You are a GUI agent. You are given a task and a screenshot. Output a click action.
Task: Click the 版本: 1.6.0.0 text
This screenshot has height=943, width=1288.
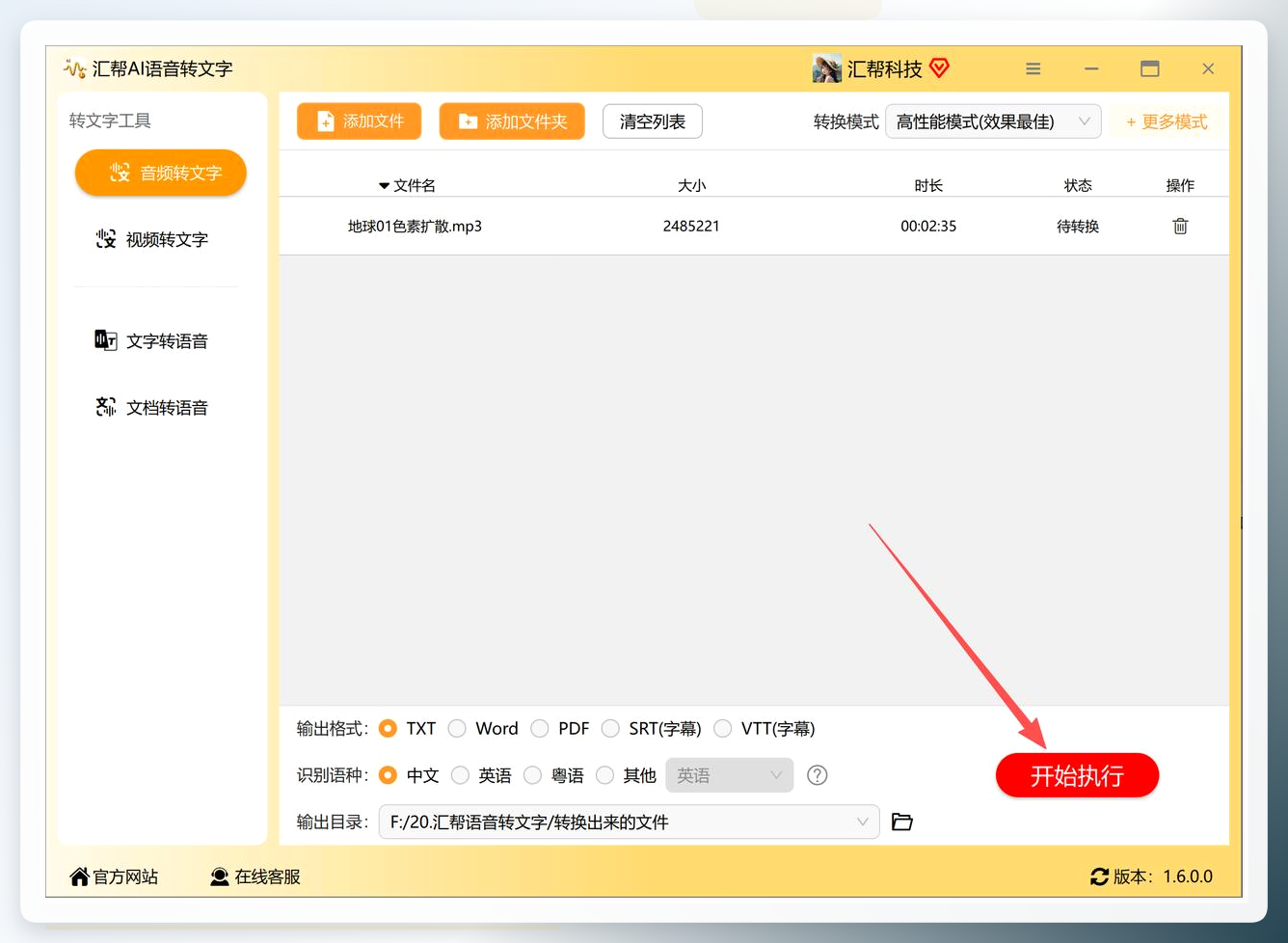tap(1163, 876)
